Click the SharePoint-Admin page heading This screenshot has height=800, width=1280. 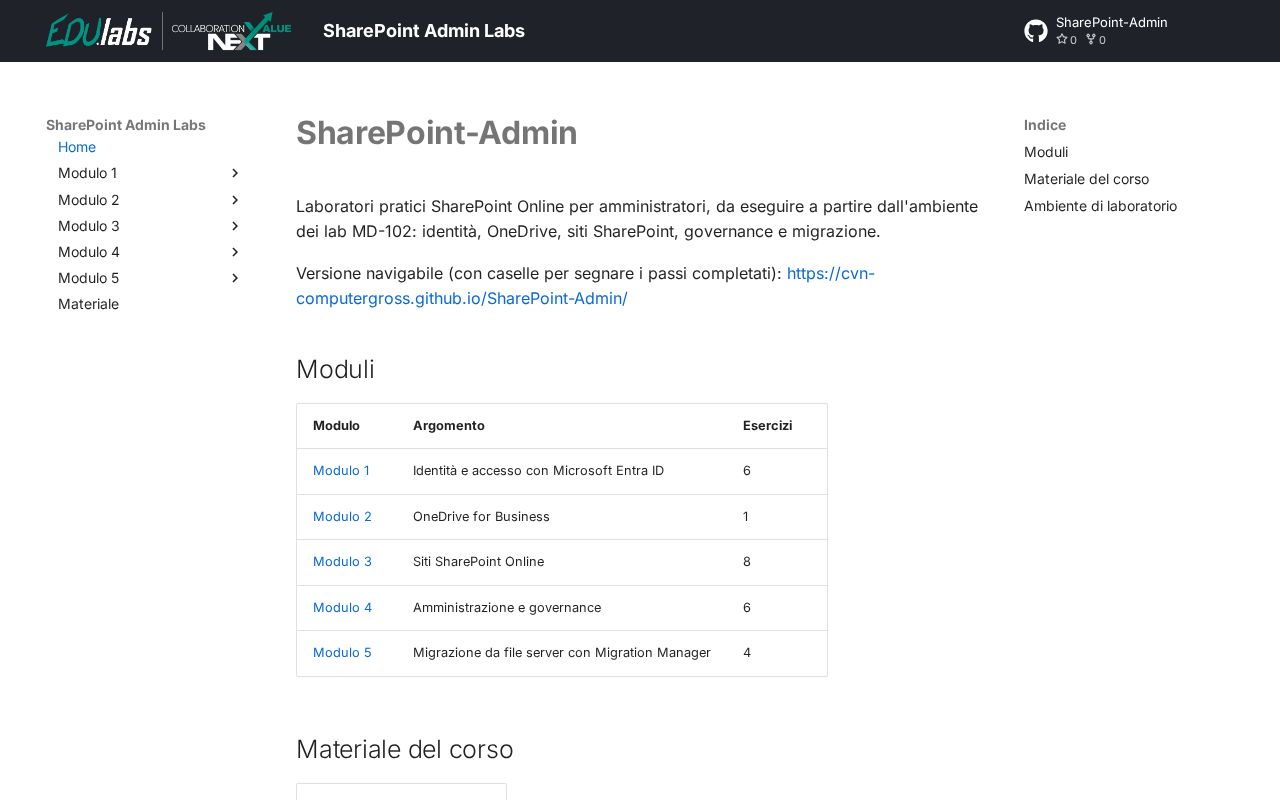tap(437, 133)
